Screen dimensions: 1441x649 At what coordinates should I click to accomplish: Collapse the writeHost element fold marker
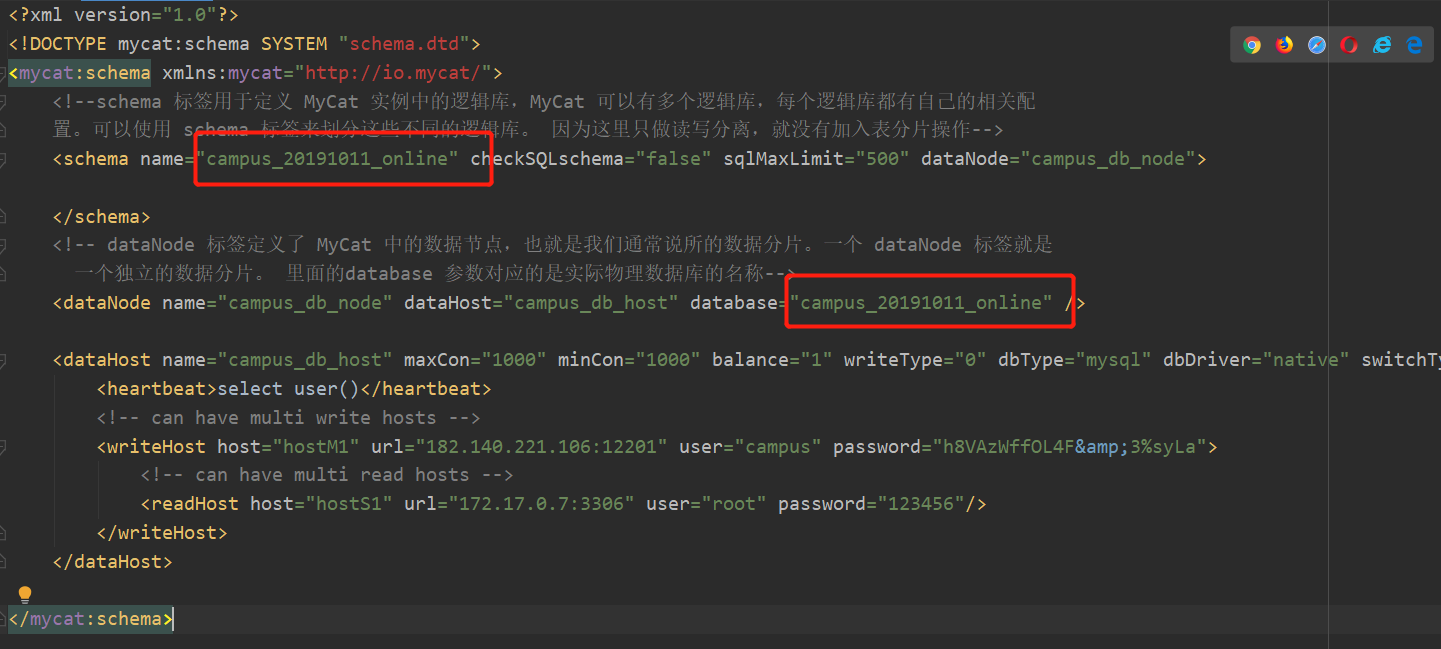(3, 447)
